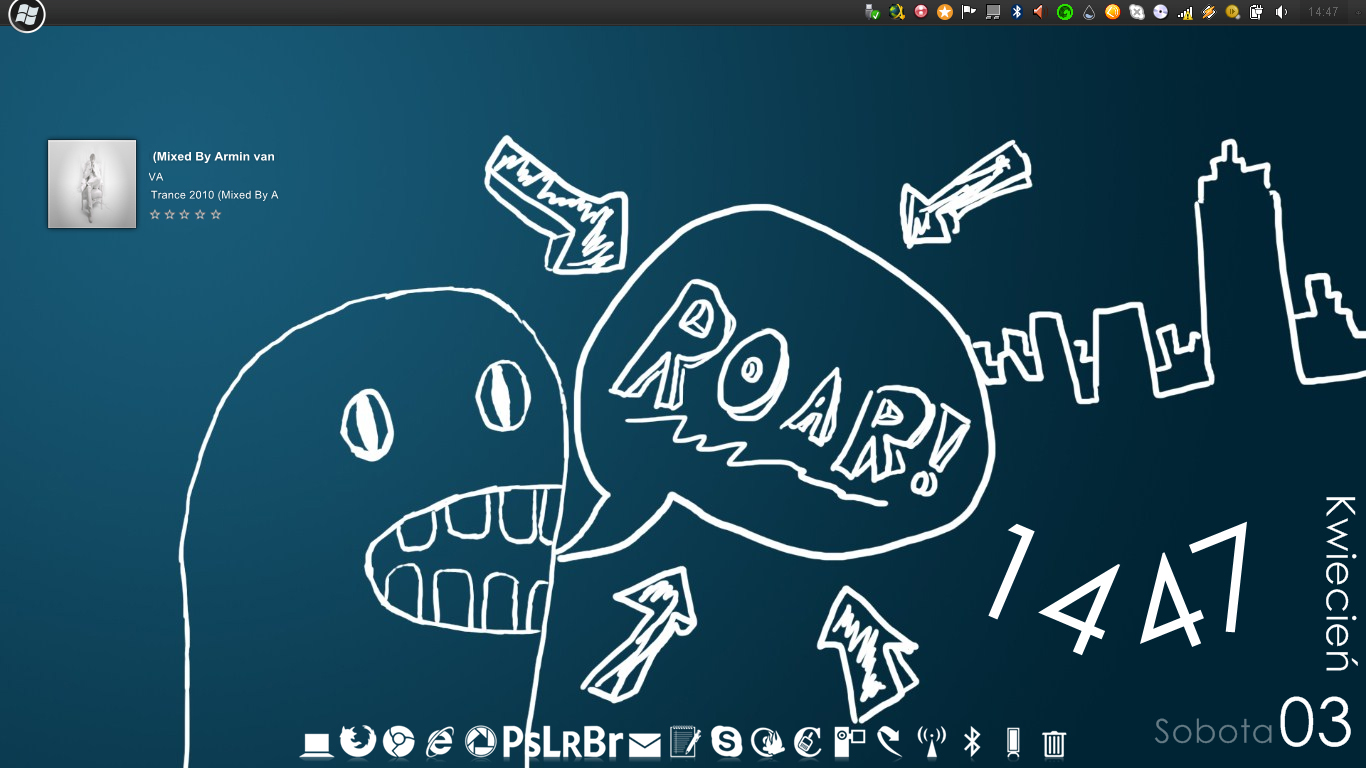Open Photoshop (Ps) dock icon
Screen dimensions: 1366x768
[521, 742]
